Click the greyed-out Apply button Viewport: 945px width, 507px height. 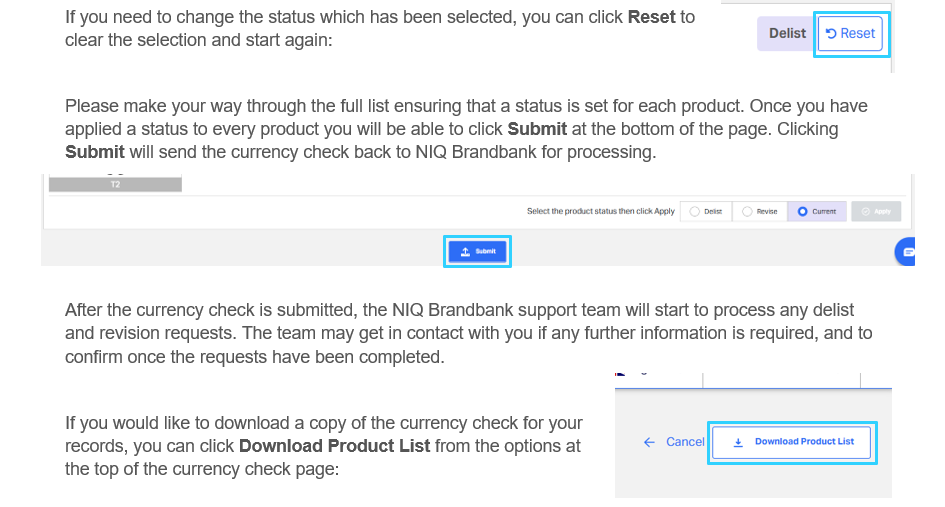(x=876, y=212)
